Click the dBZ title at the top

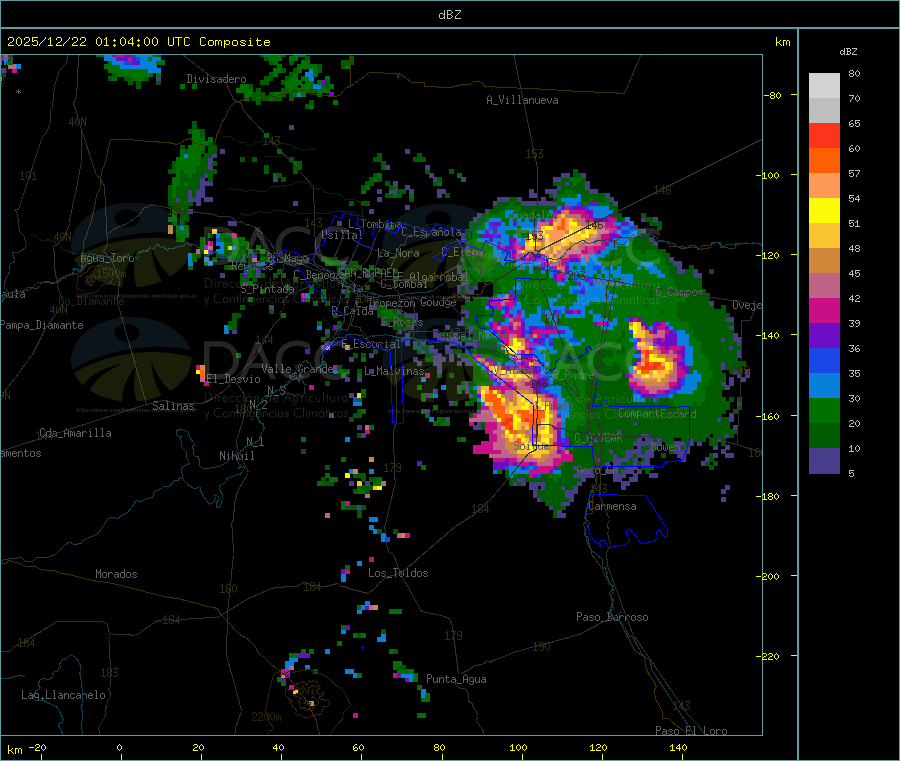449,15
